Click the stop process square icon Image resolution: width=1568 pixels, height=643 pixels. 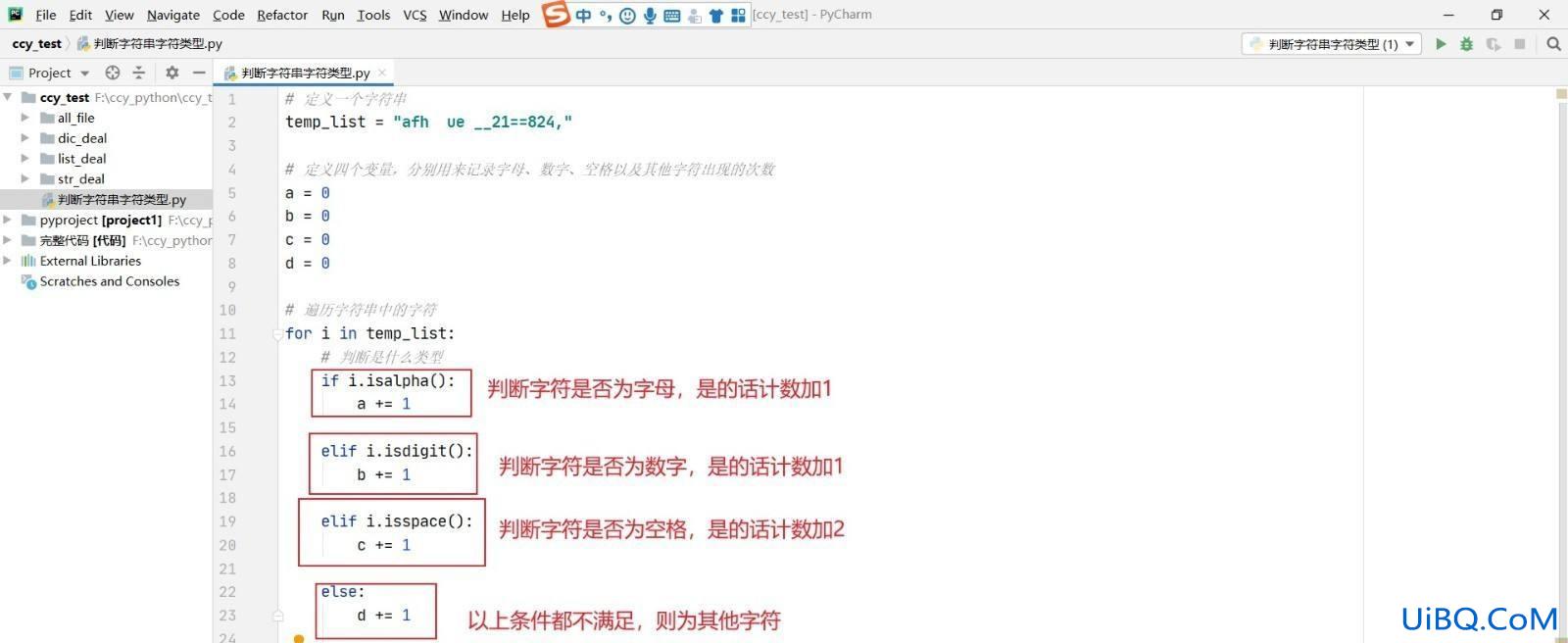pyautogui.click(x=1520, y=44)
